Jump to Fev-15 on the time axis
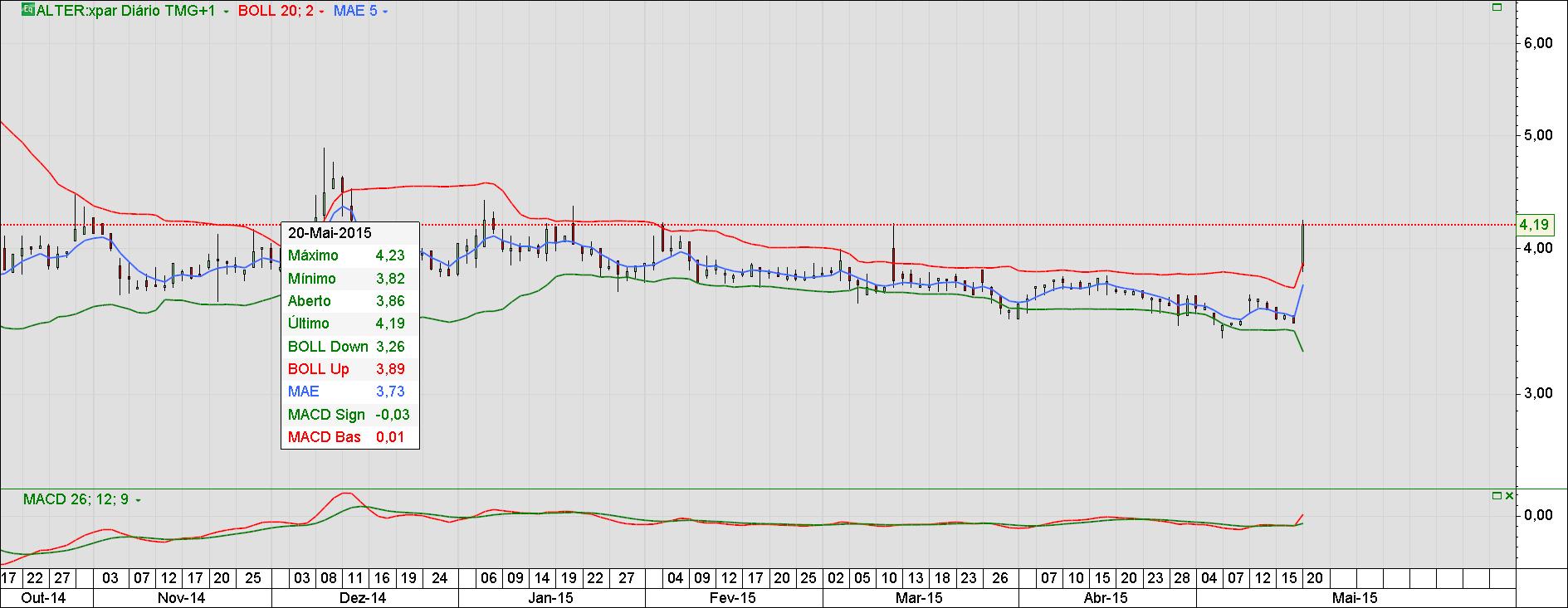Image resolution: width=1568 pixels, height=608 pixels. (x=734, y=598)
